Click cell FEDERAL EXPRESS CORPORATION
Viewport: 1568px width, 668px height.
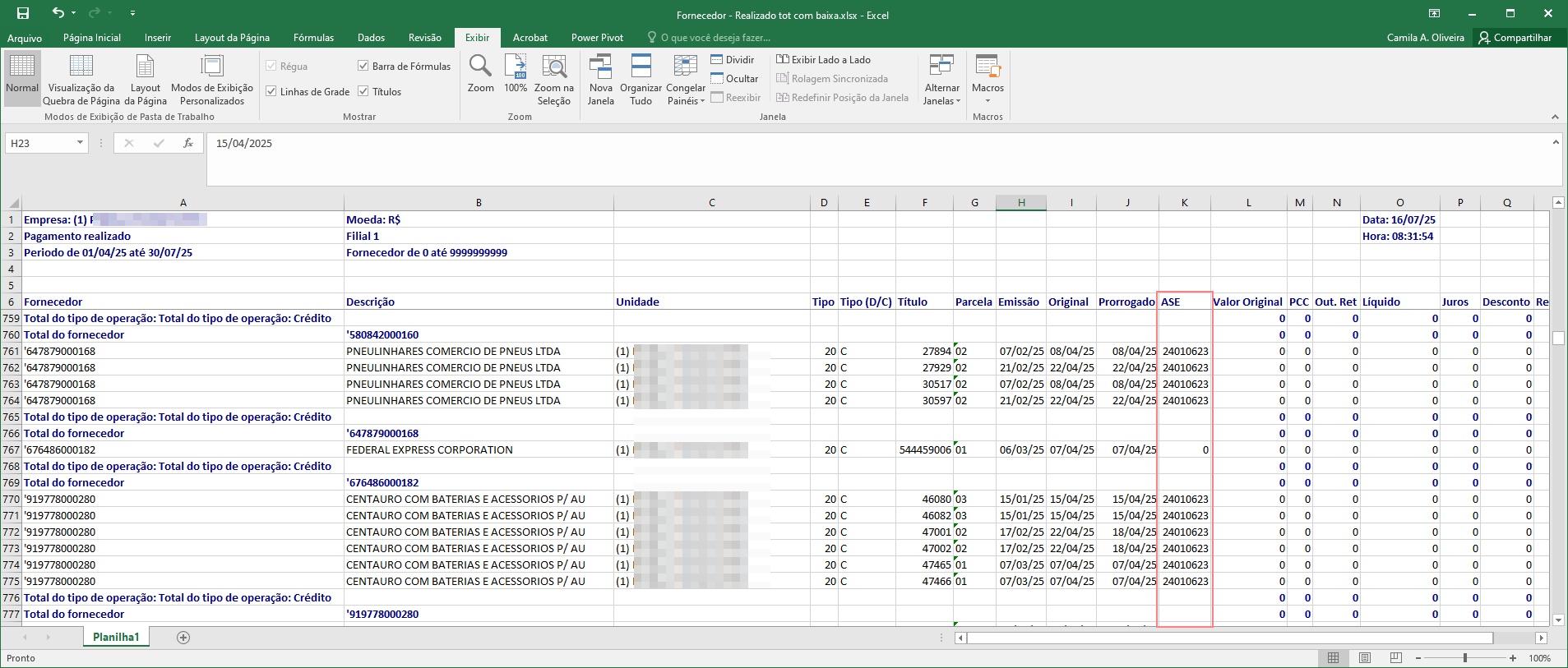[479, 449]
